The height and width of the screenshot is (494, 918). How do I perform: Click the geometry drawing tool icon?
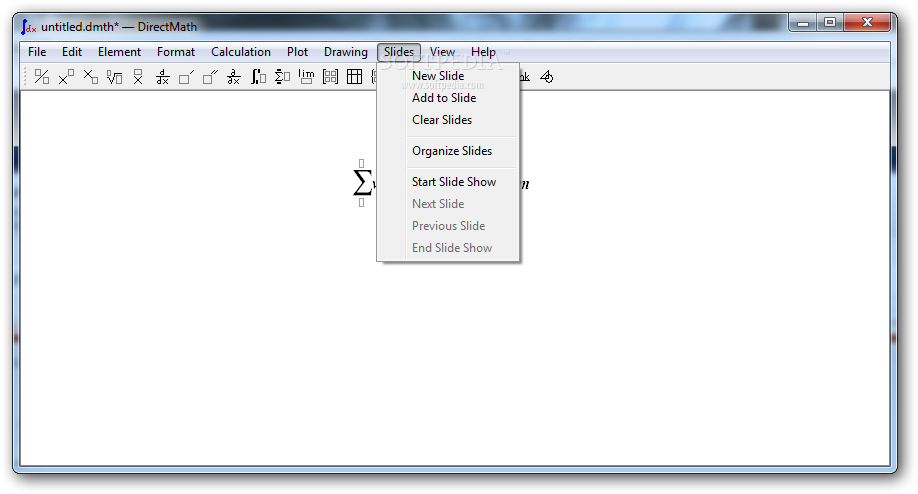click(x=546, y=77)
